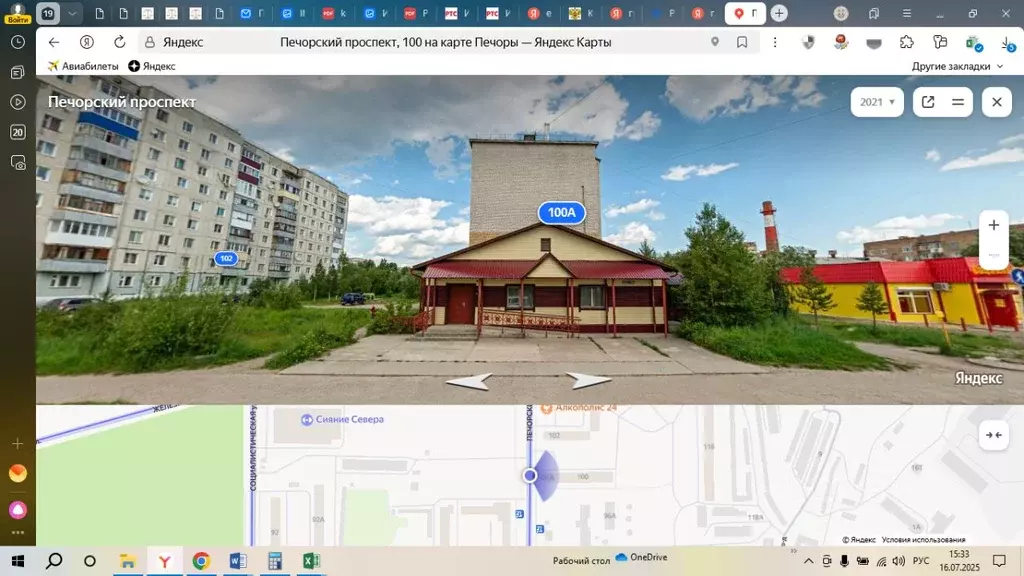Click the 100A building label in panorama
This screenshot has height=576, width=1024.
tap(562, 213)
